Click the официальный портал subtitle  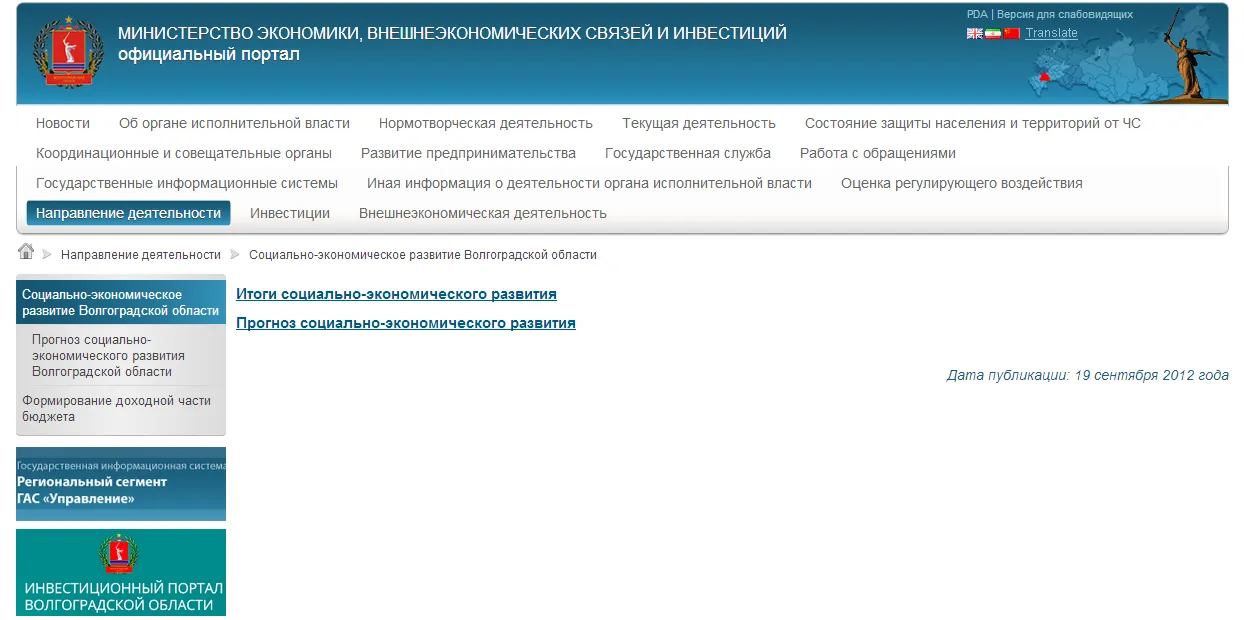click(209, 54)
